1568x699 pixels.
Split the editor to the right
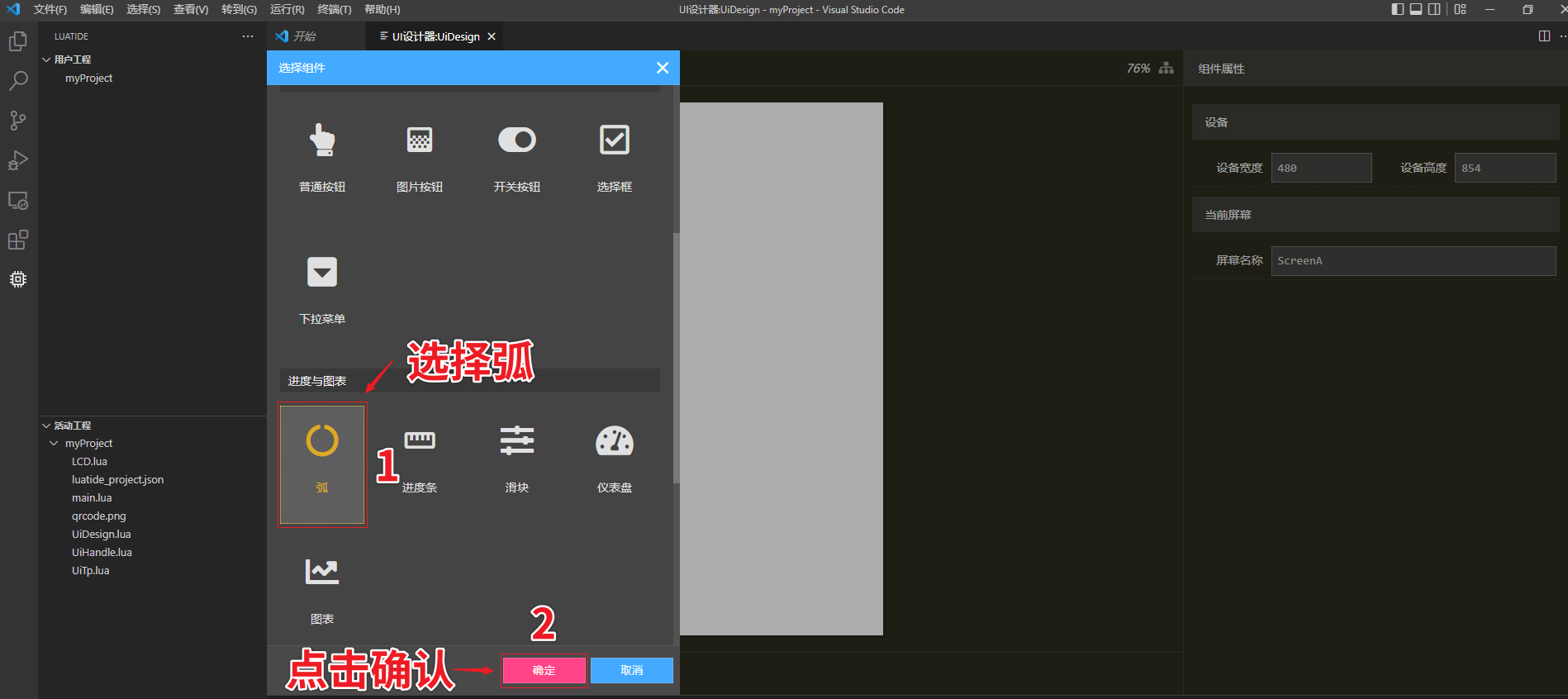(1544, 36)
